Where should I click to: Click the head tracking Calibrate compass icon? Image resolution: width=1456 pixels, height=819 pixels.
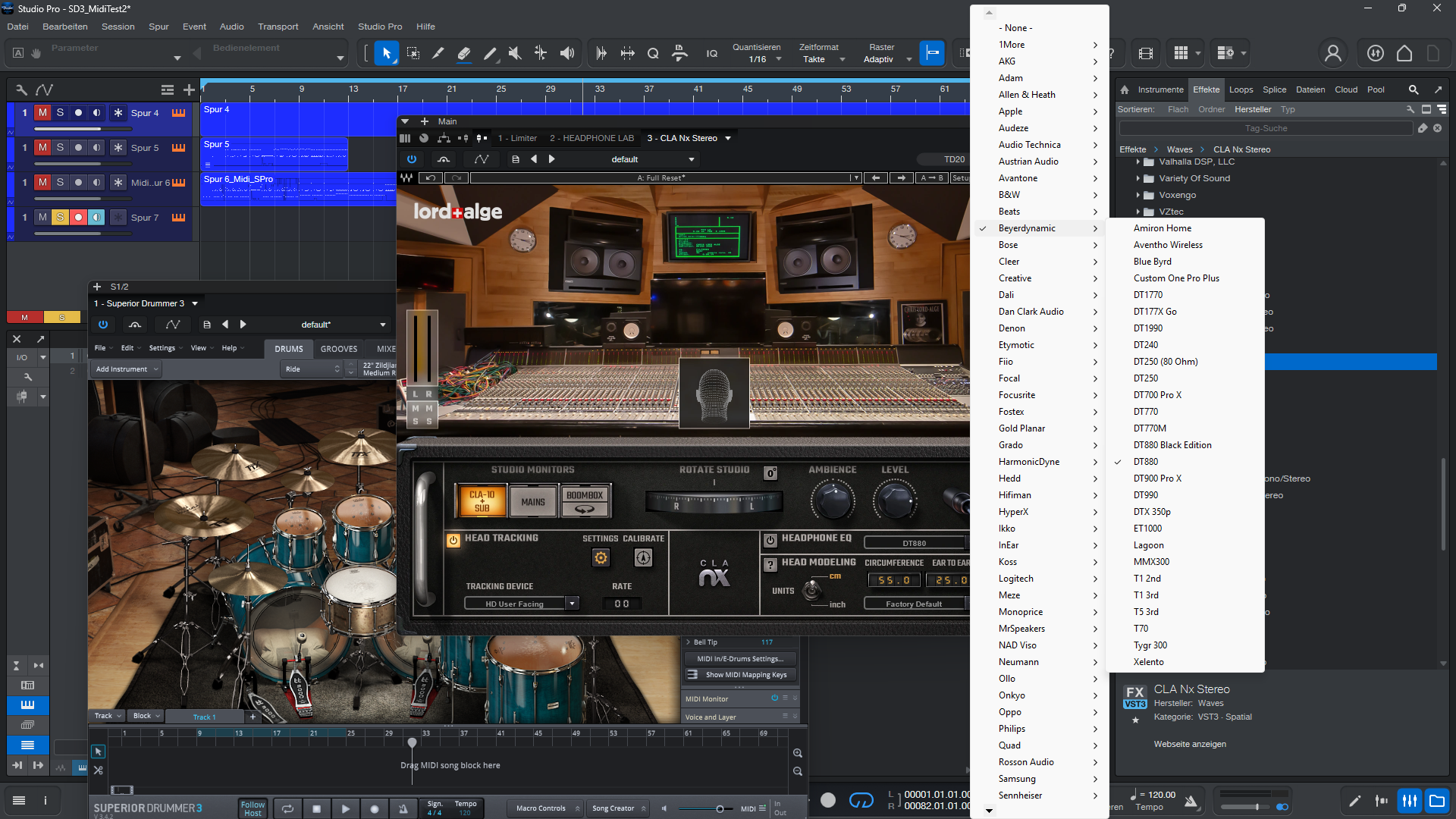643,558
